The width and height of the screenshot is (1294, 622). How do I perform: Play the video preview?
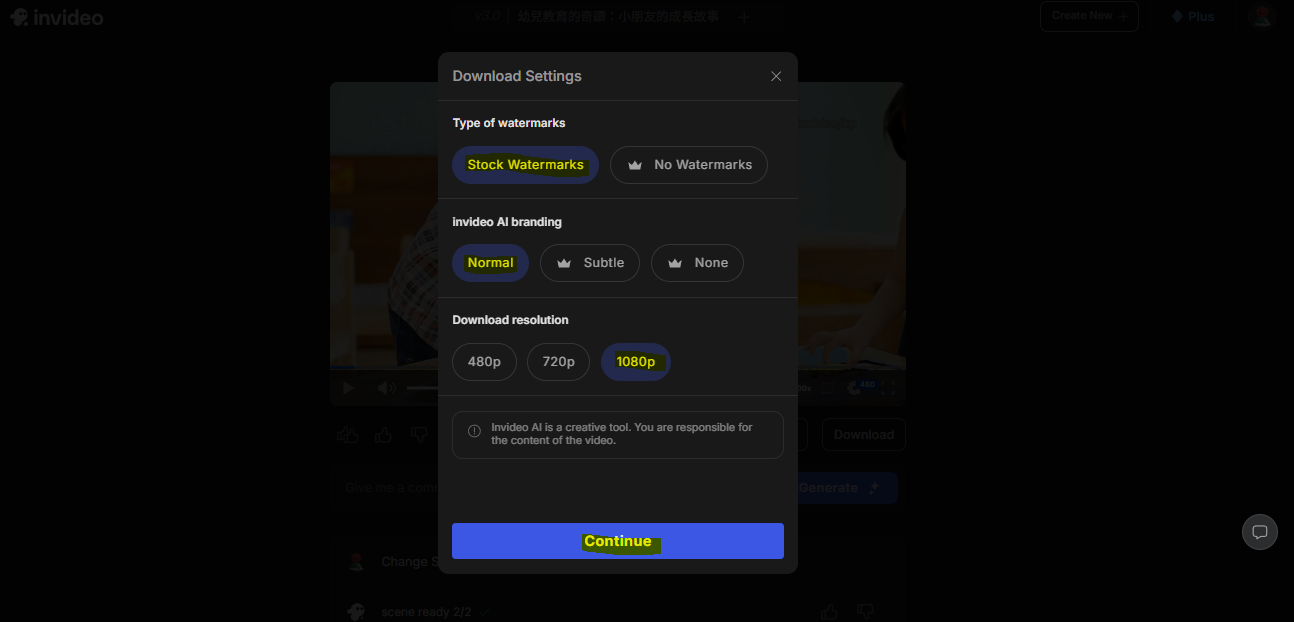point(348,388)
